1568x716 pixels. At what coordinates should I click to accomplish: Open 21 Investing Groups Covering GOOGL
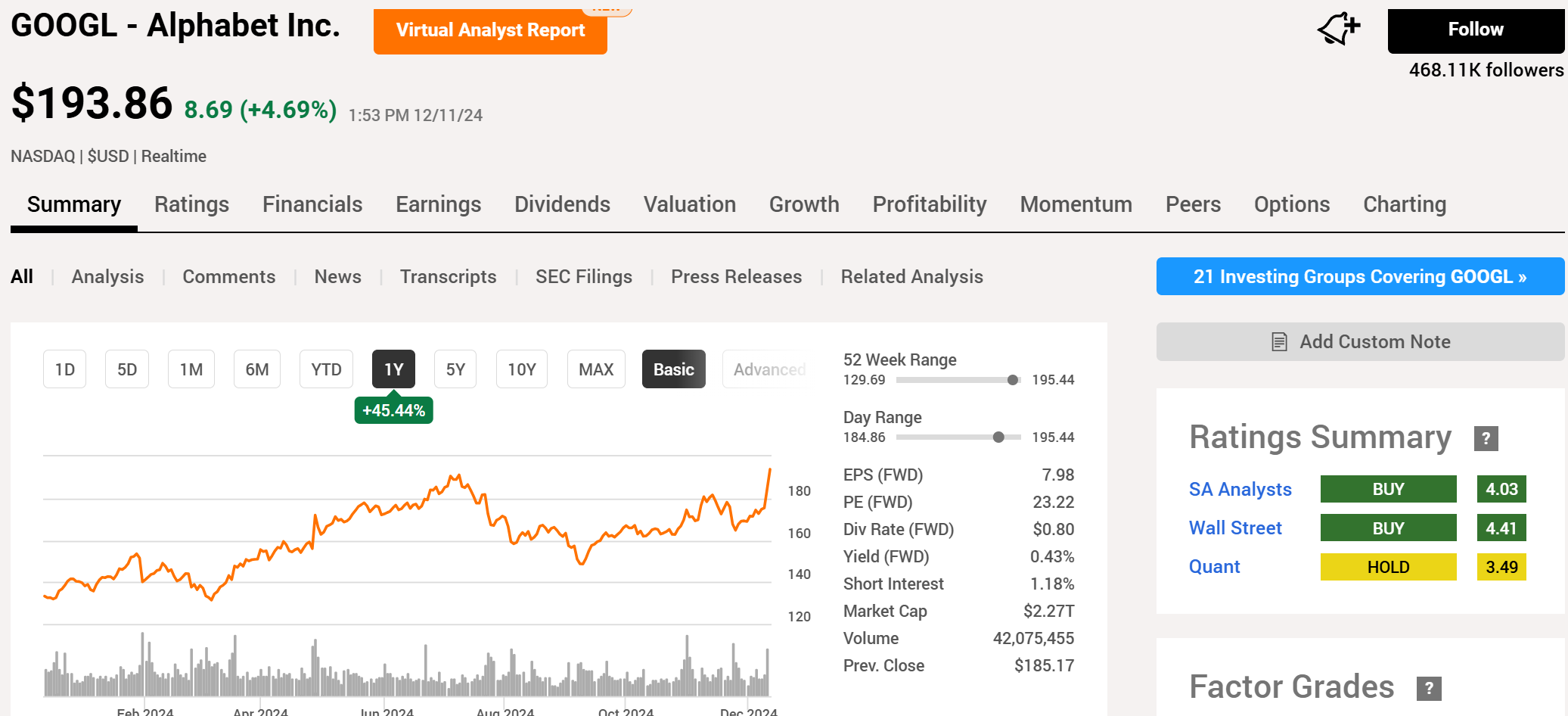click(x=1360, y=276)
